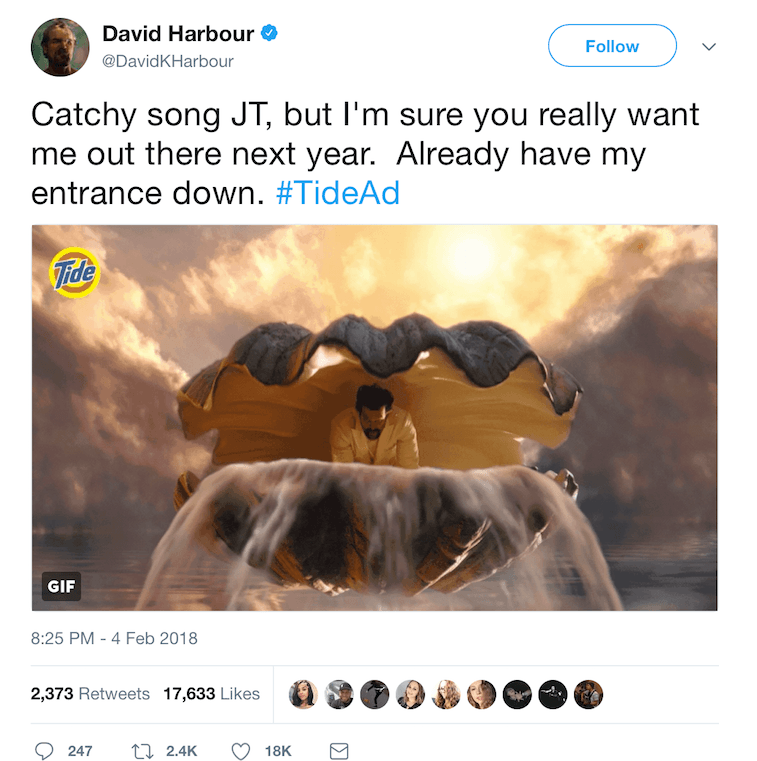Like the tweet with heart icon

pos(241,751)
